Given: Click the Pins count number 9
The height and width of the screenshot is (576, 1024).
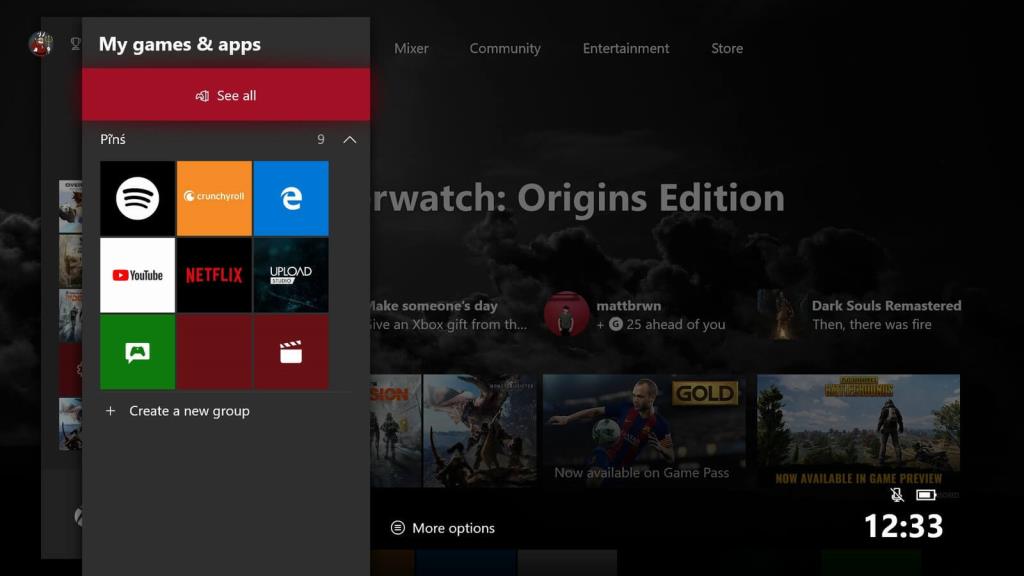Looking at the screenshot, I should tap(321, 139).
